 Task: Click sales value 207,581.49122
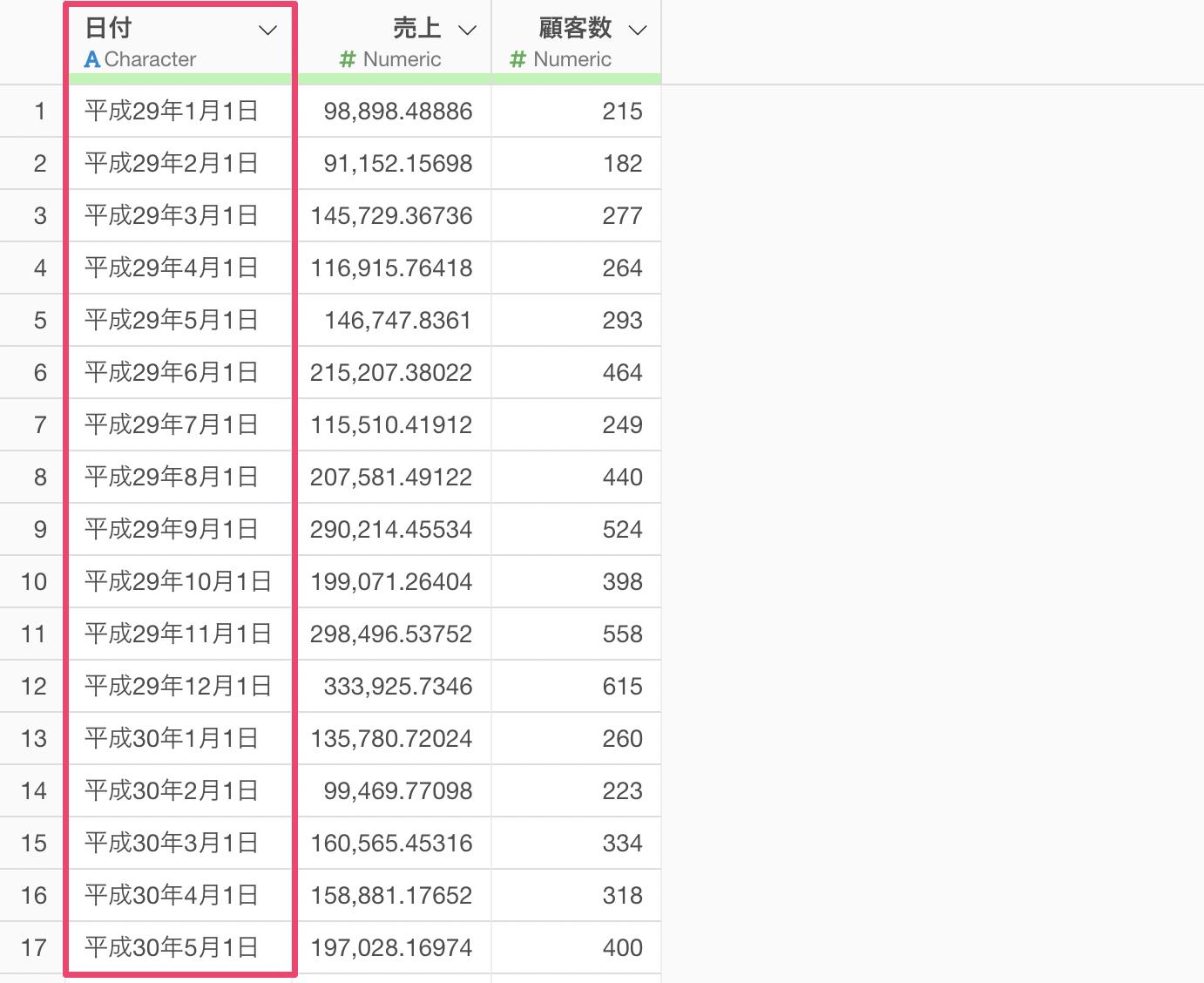point(392,478)
